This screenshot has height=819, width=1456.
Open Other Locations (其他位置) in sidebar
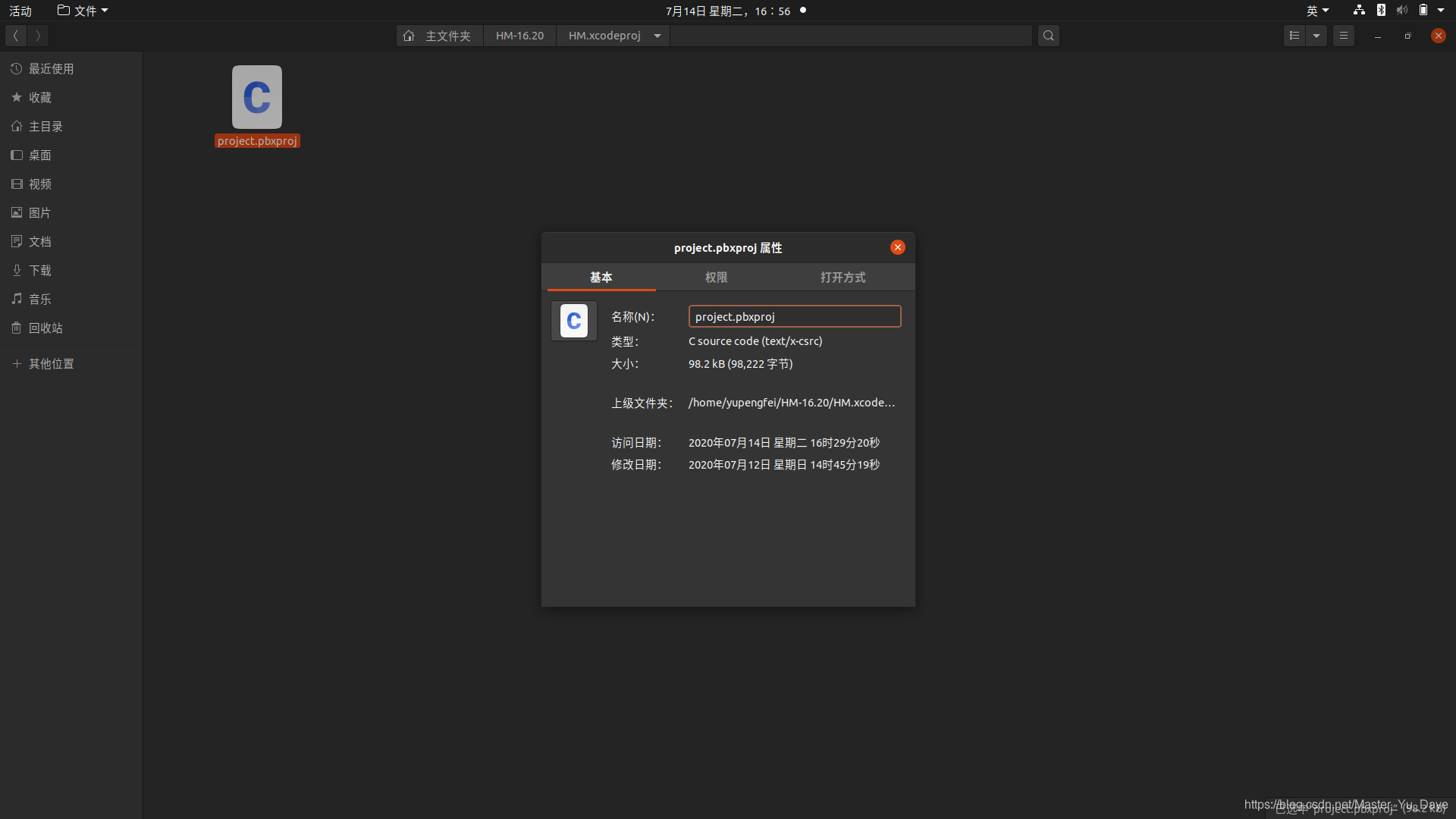[x=71, y=364]
